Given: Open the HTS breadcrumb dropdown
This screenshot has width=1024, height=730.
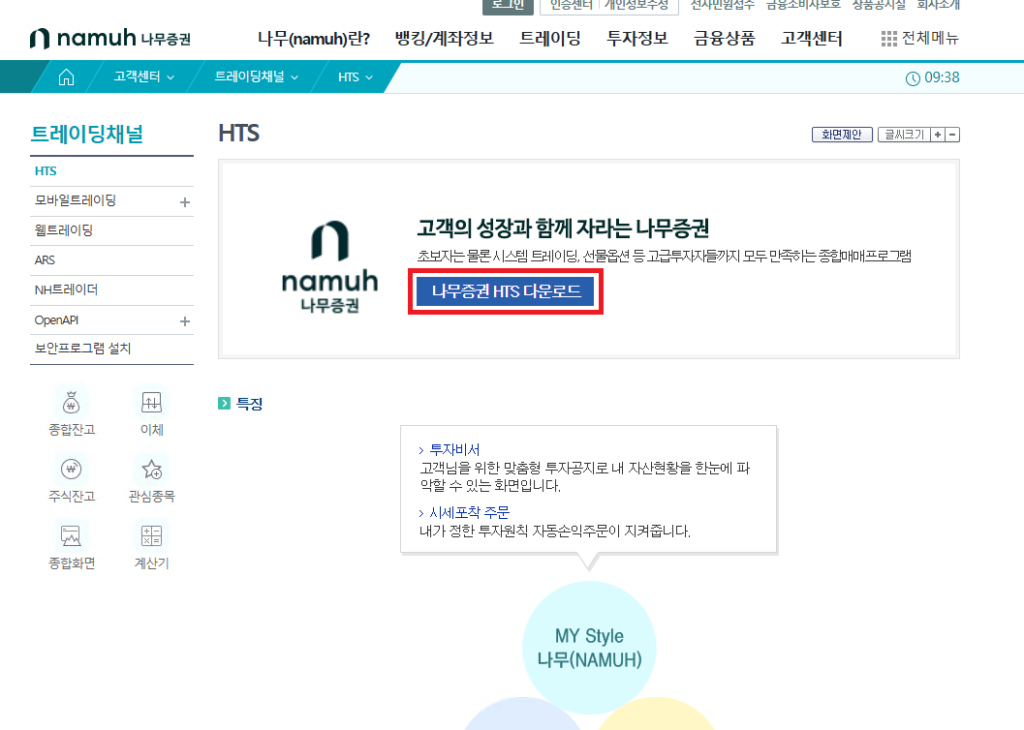Looking at the screenshot, I should coord(355,77).
